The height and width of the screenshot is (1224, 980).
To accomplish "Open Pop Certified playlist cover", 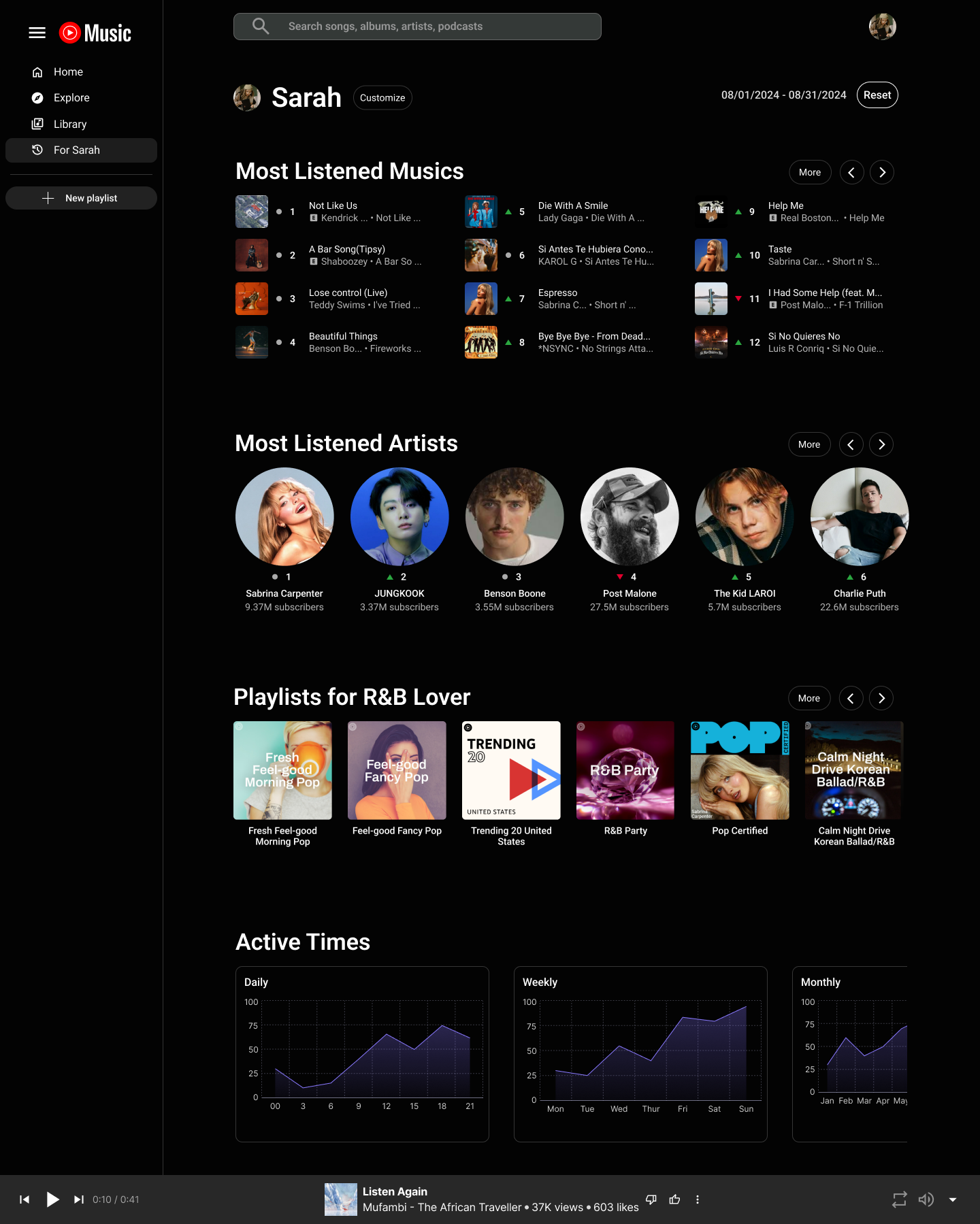I will (740, 770).
